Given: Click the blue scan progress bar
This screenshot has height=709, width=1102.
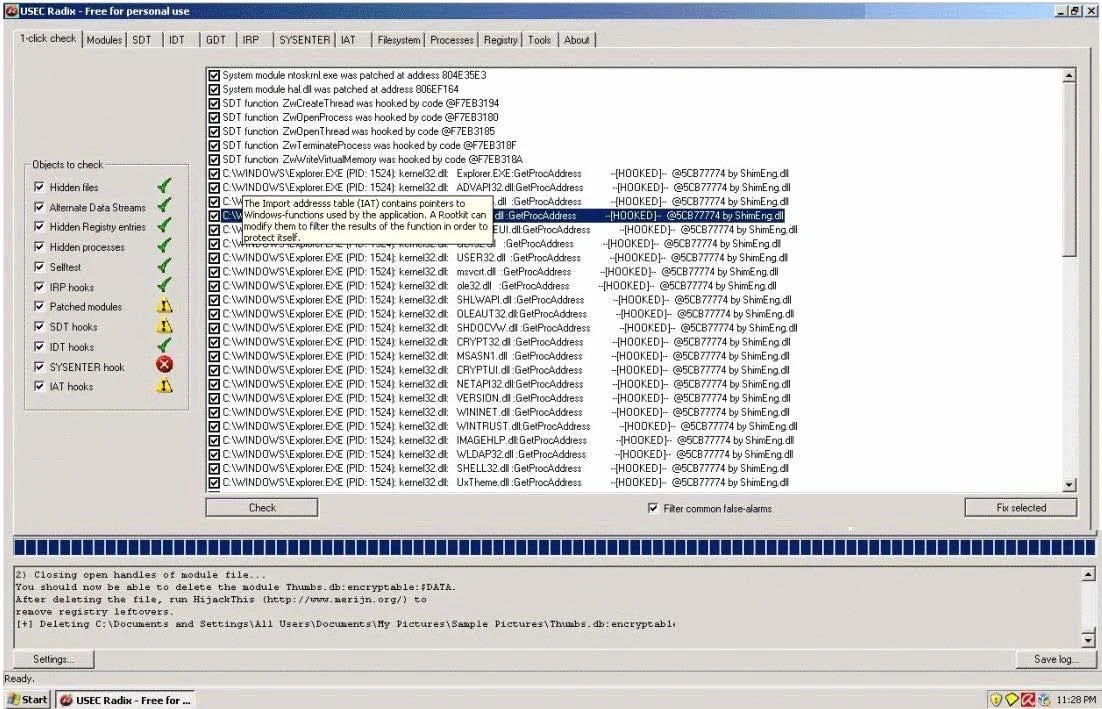Looking at the screenshot, I should tap(554, 547).
